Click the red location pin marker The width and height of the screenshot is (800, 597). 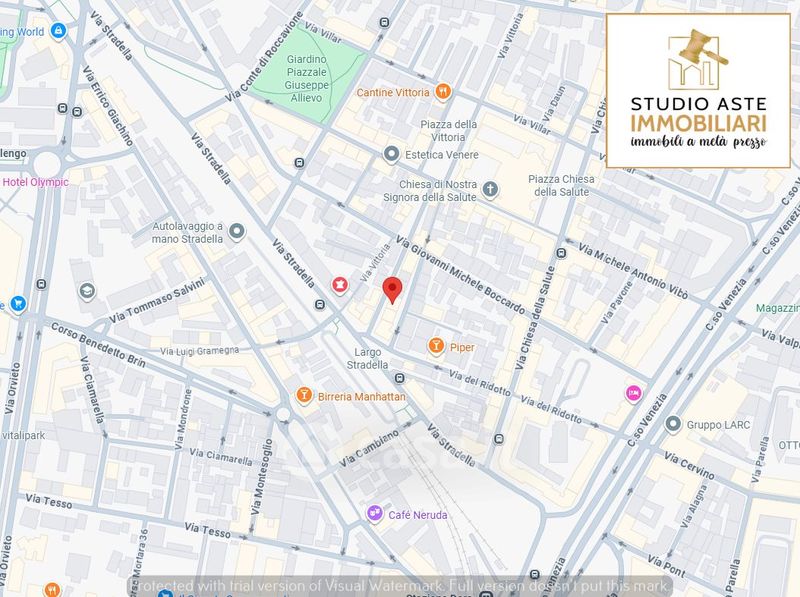click(393, 289)
